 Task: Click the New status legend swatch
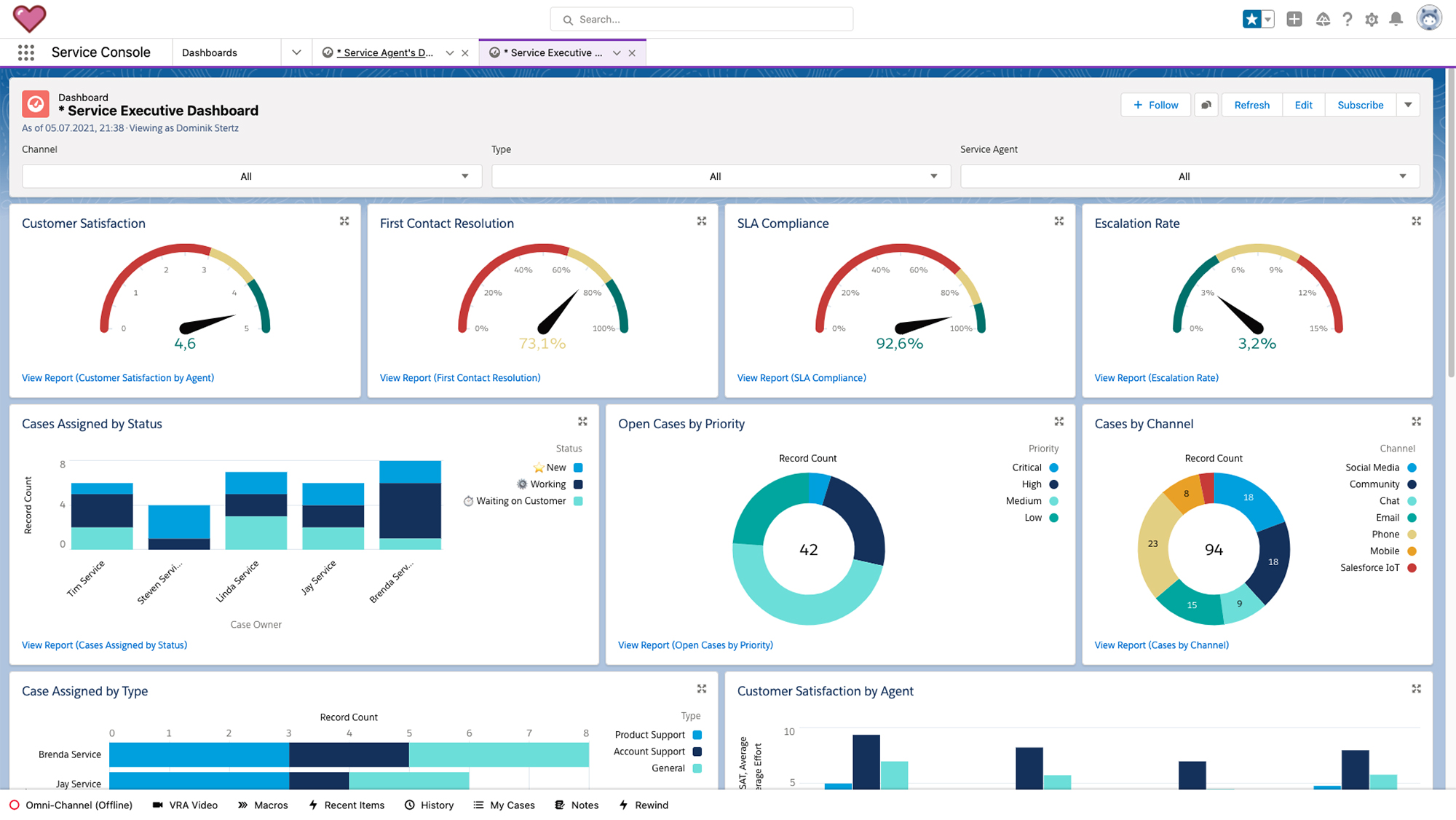tap(578, 468)
